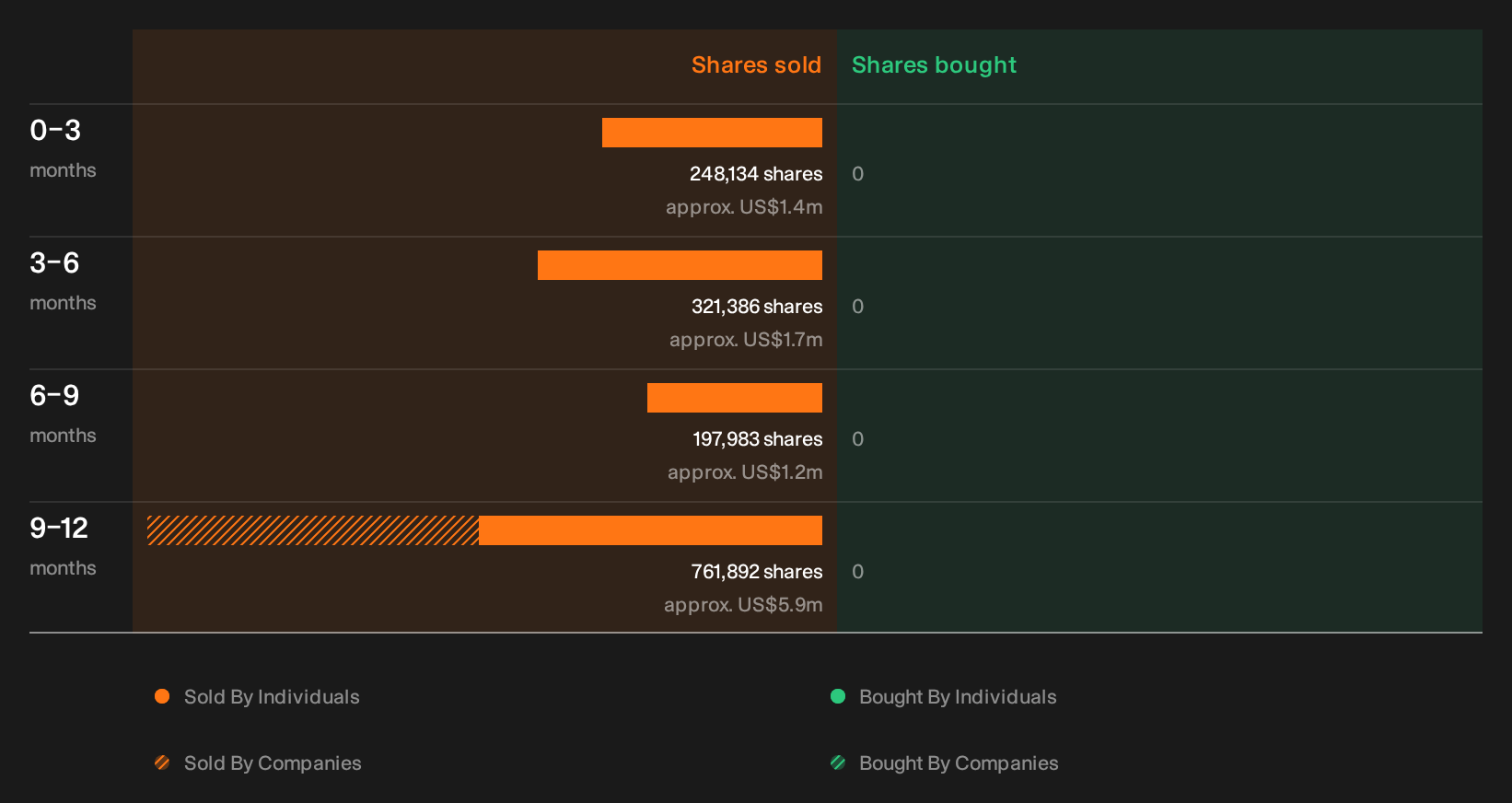Click the 'Bought By Companies' legend label
This screenshot has width=1512, height=803.
pos(959,763)
